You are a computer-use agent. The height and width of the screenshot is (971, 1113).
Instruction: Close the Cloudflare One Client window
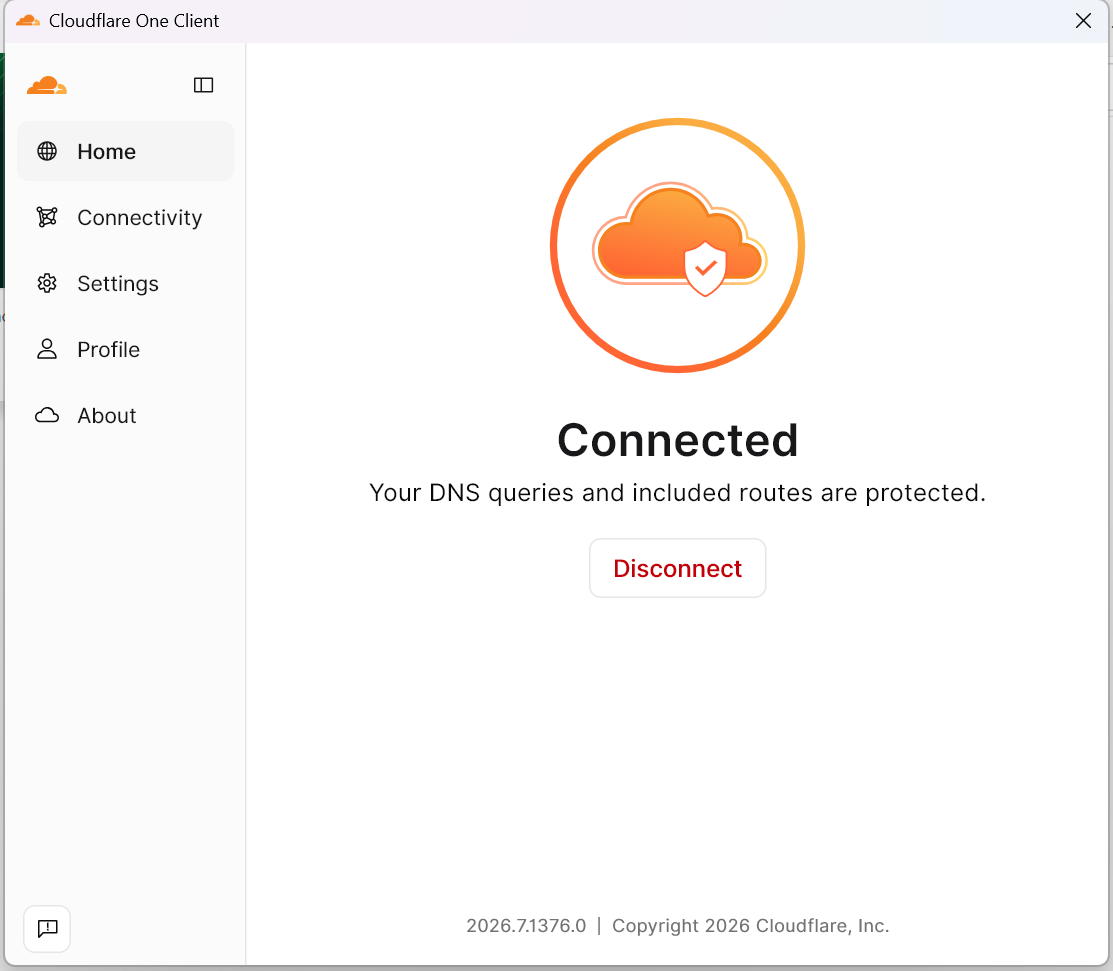(1083, 21)
